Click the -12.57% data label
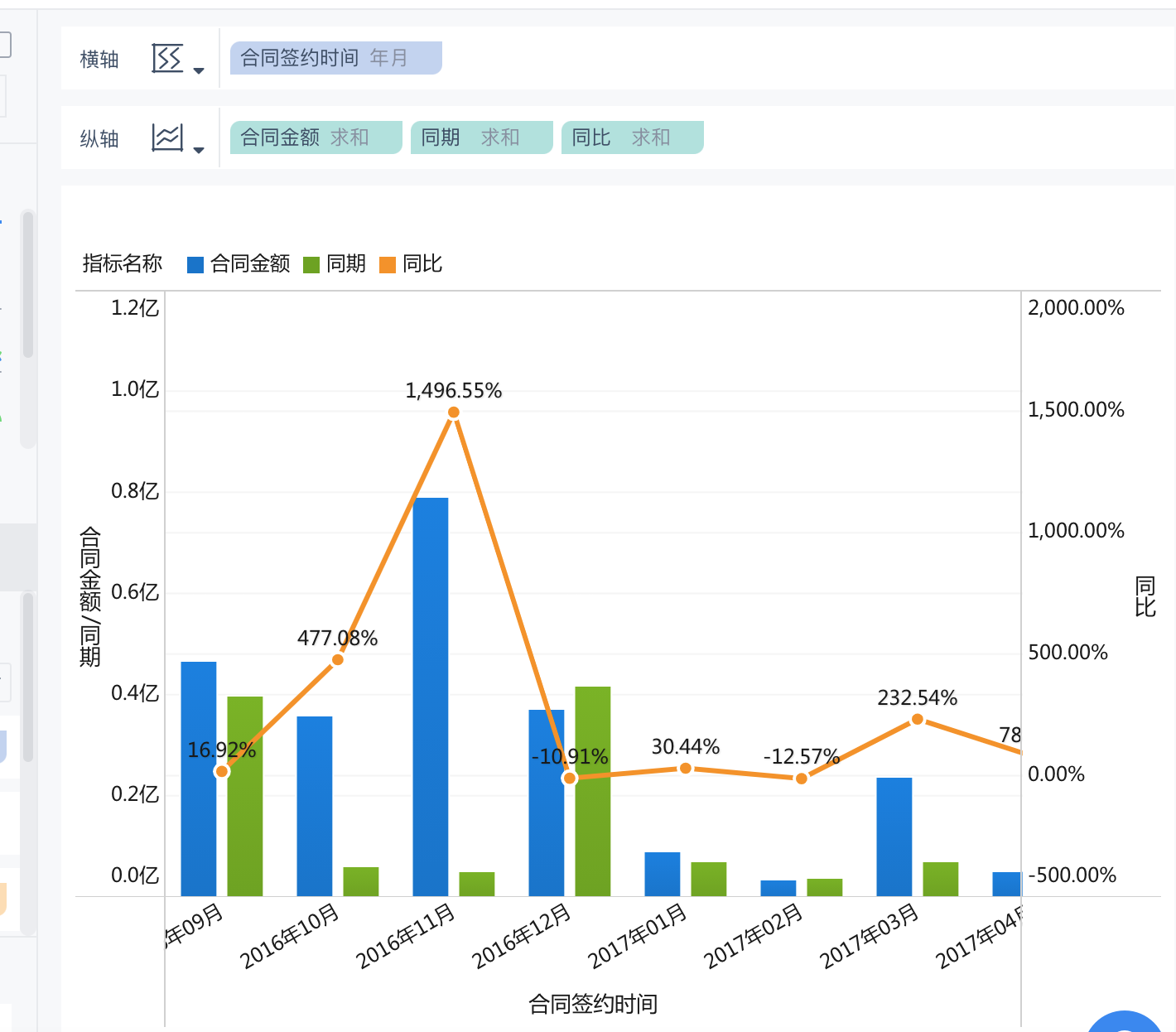 tap(801, 757)
